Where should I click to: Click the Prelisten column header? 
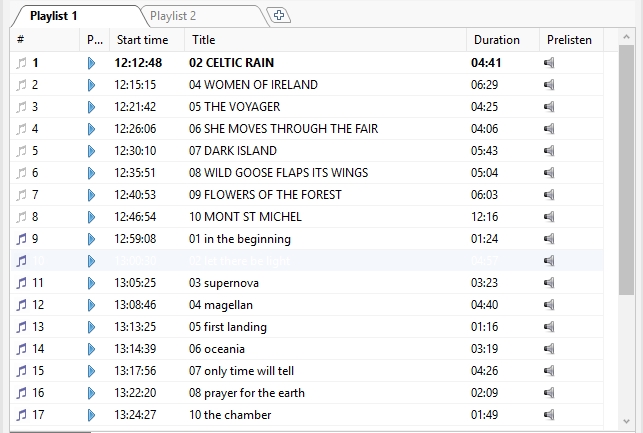coord(570,40)
